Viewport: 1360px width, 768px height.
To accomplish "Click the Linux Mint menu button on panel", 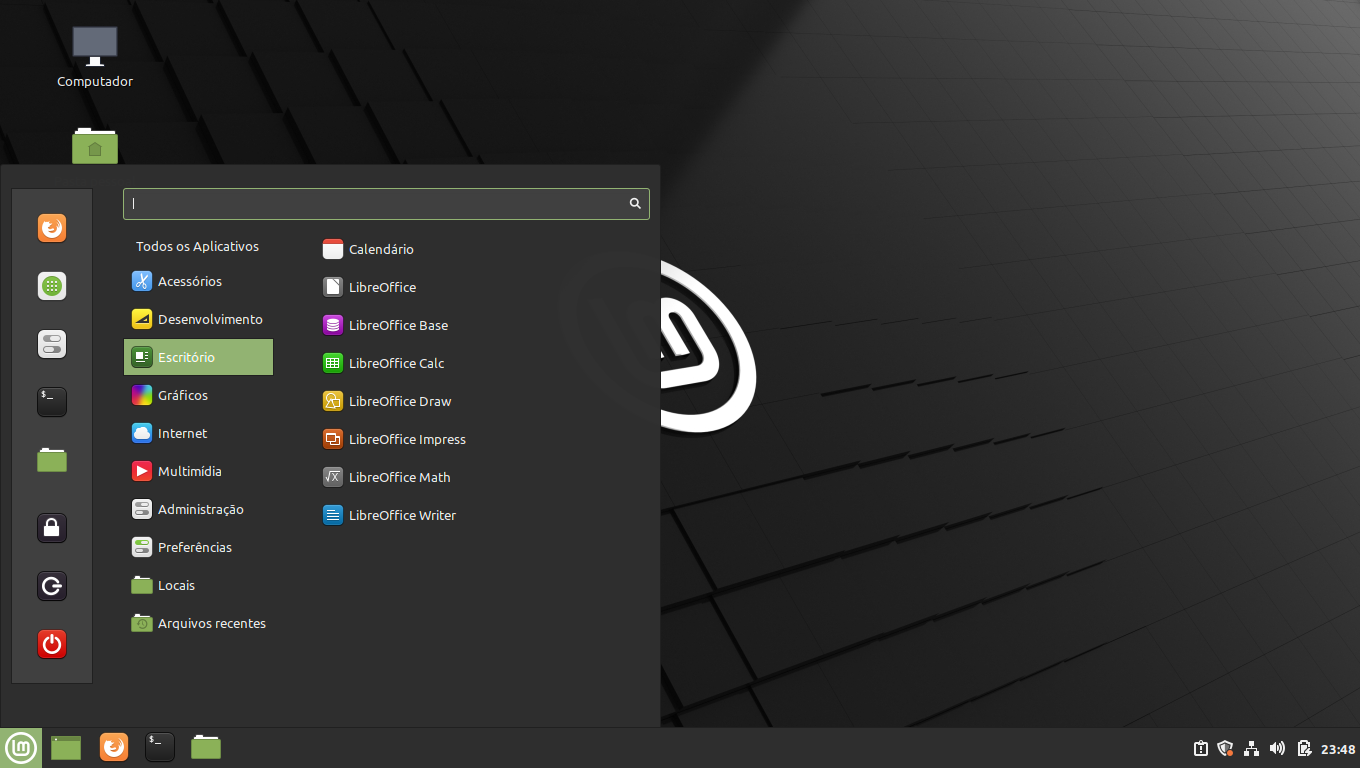I will [21, 747].
